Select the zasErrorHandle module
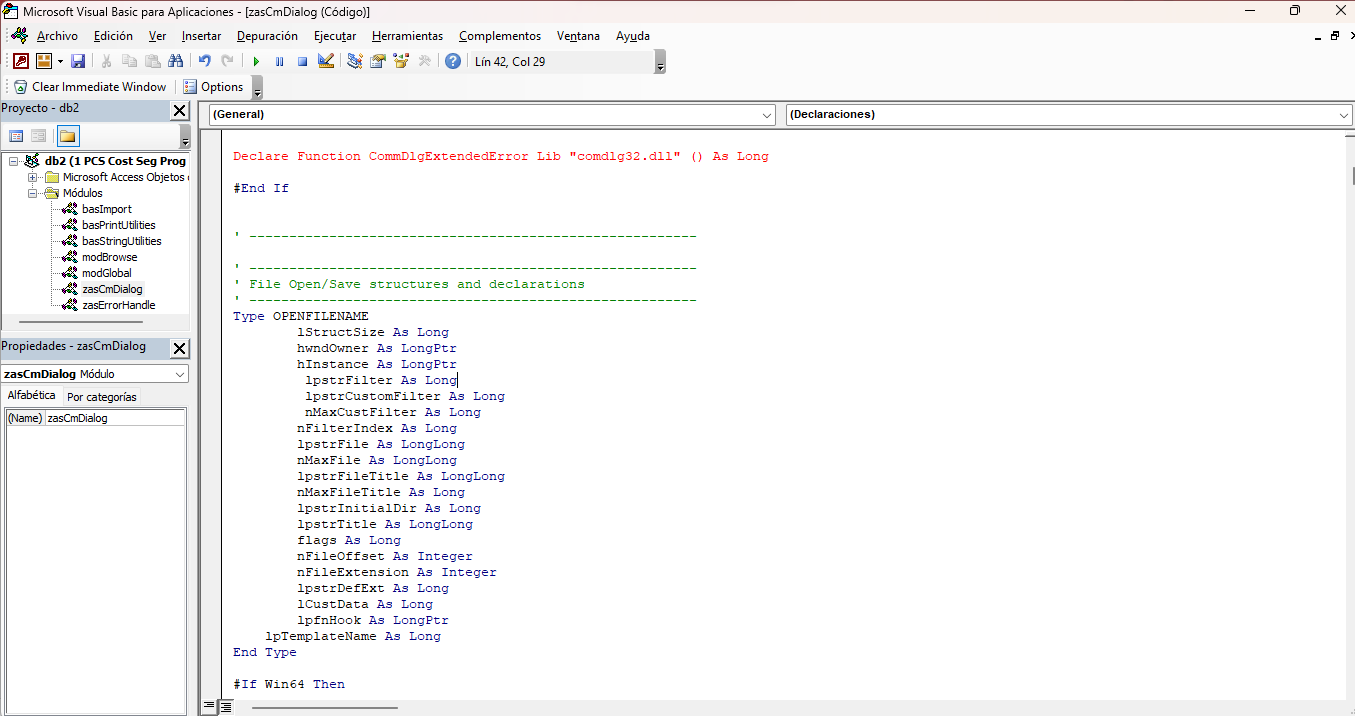This screenshot has height=716, width=1355. pos(118,305)
